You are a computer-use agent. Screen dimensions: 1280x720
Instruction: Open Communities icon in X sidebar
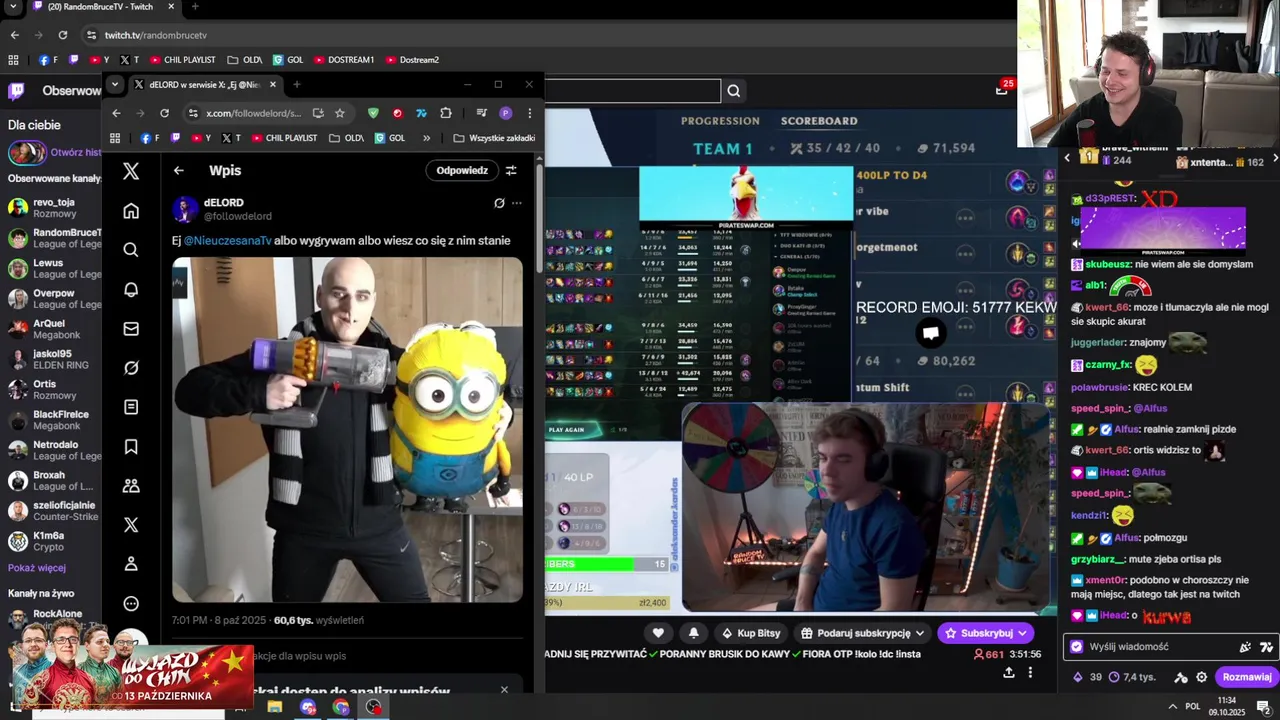coord(131,486)
